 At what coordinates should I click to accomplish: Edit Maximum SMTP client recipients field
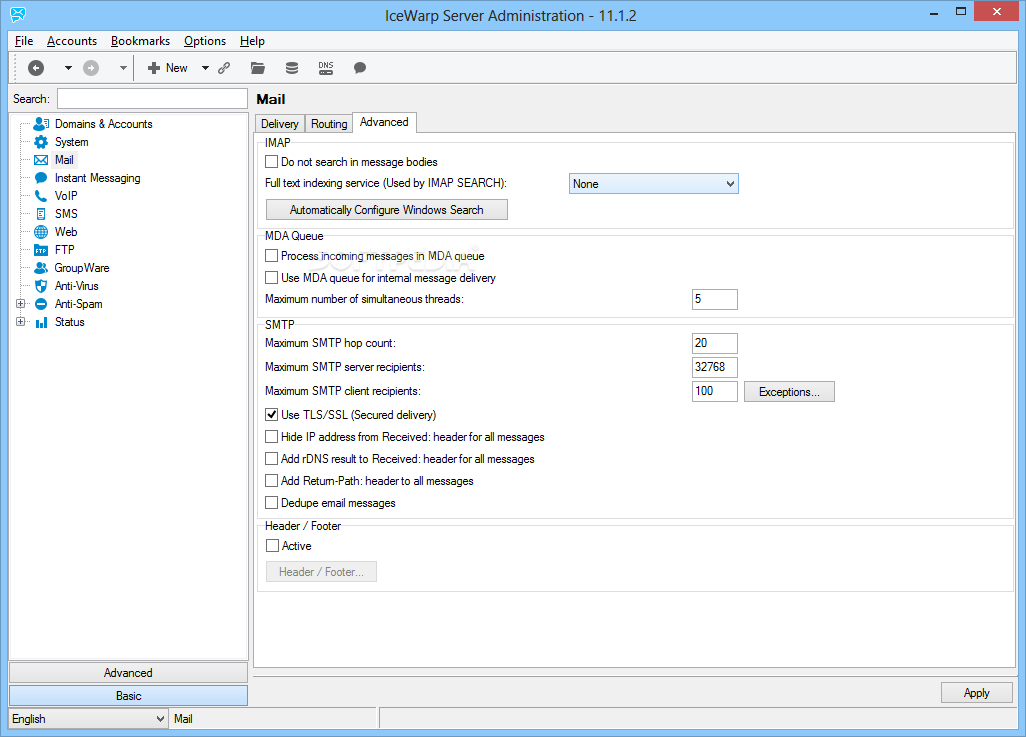[715, 391]
